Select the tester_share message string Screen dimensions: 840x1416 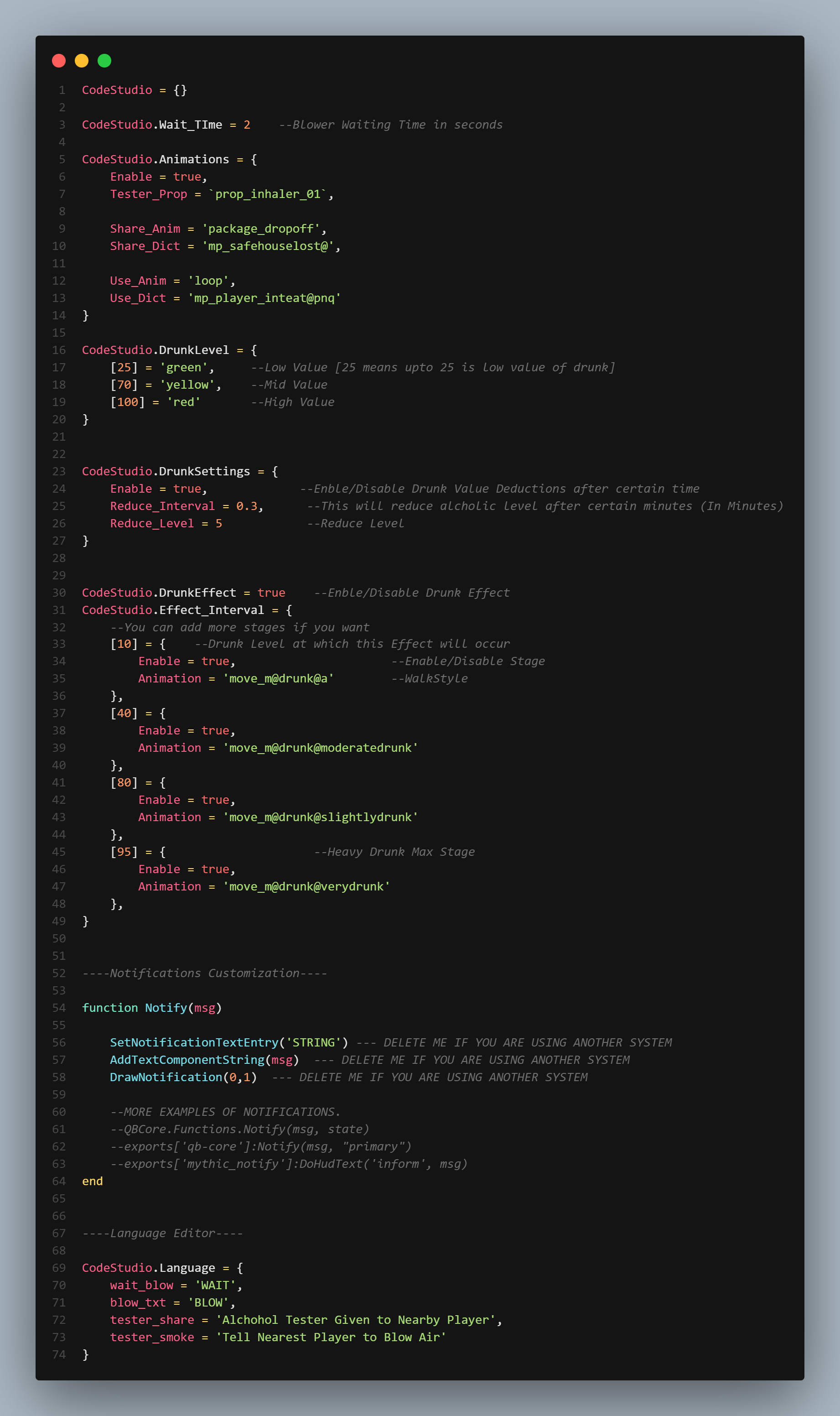(x=357, y=1319)
